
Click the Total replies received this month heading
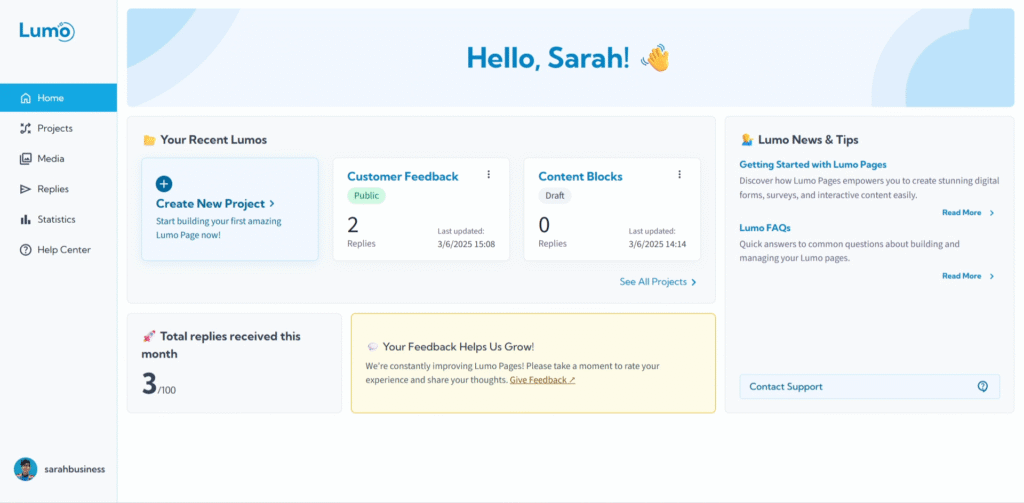[221, 345]
